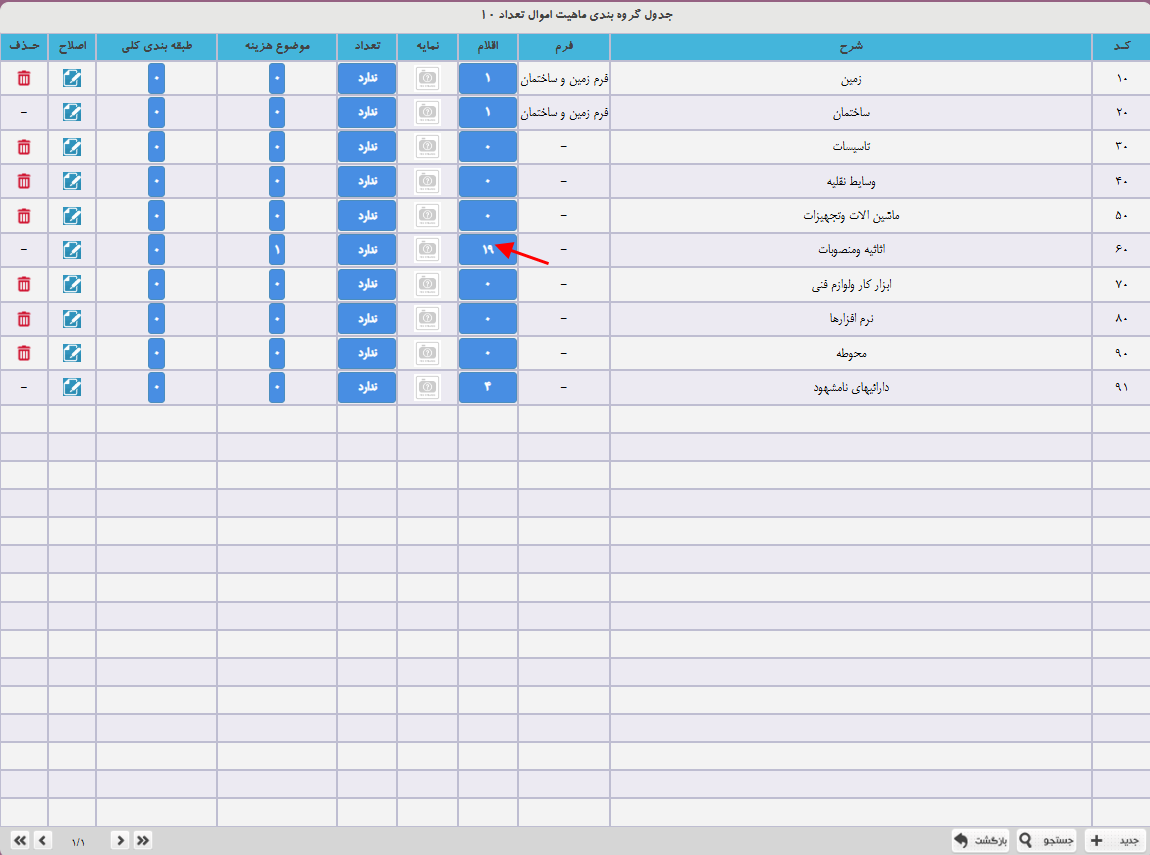Delete the محوطه row
This screenshot has width=1150, height=855.
[x=24, y=353]
